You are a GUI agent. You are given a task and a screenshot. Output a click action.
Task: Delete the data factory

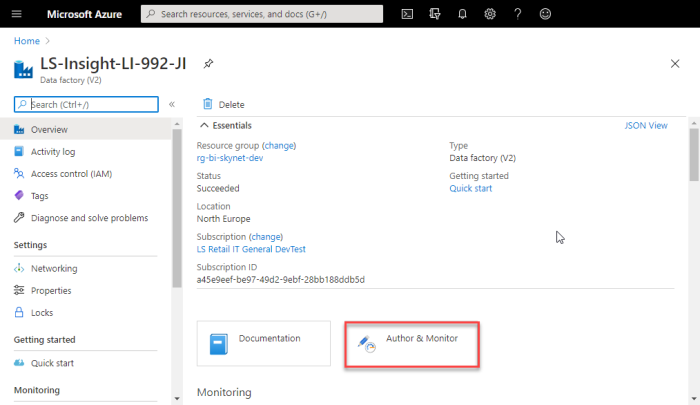[224, 104]
